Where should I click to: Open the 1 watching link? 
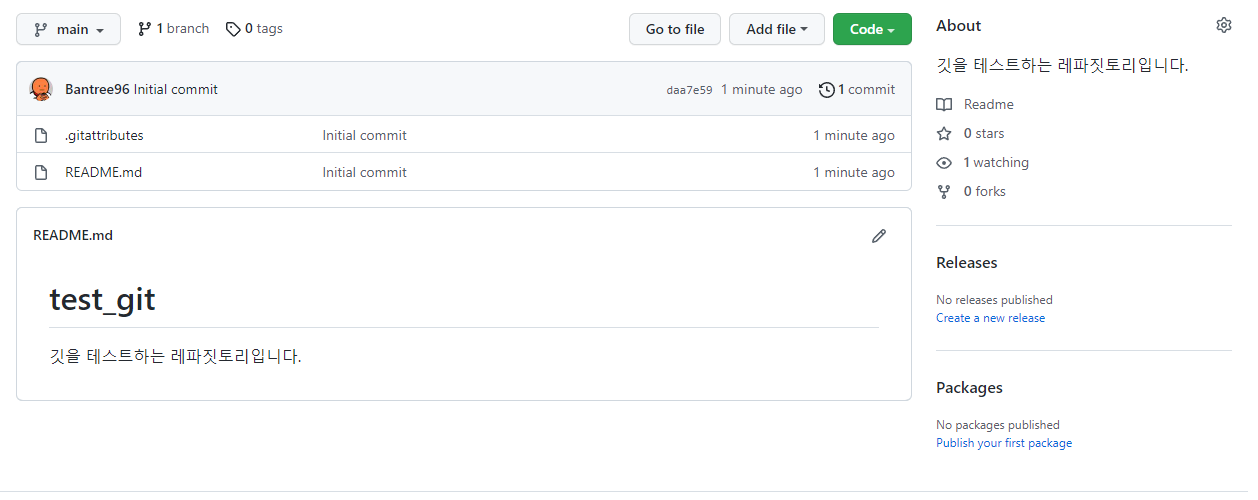click(x=996, y=162)
